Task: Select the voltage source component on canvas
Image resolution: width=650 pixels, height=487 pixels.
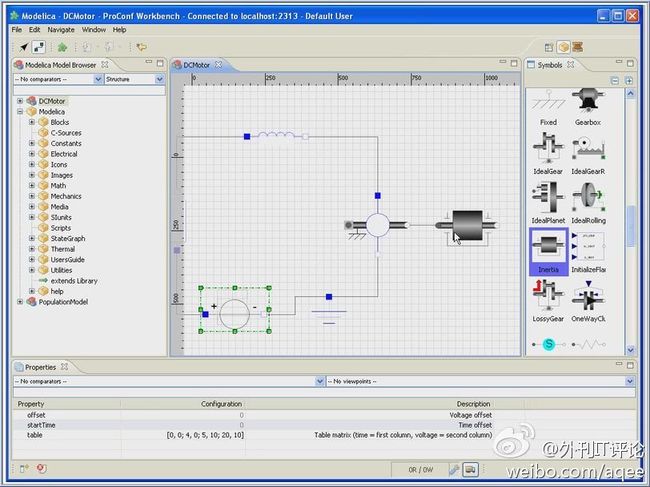Action: click(235, 310)
